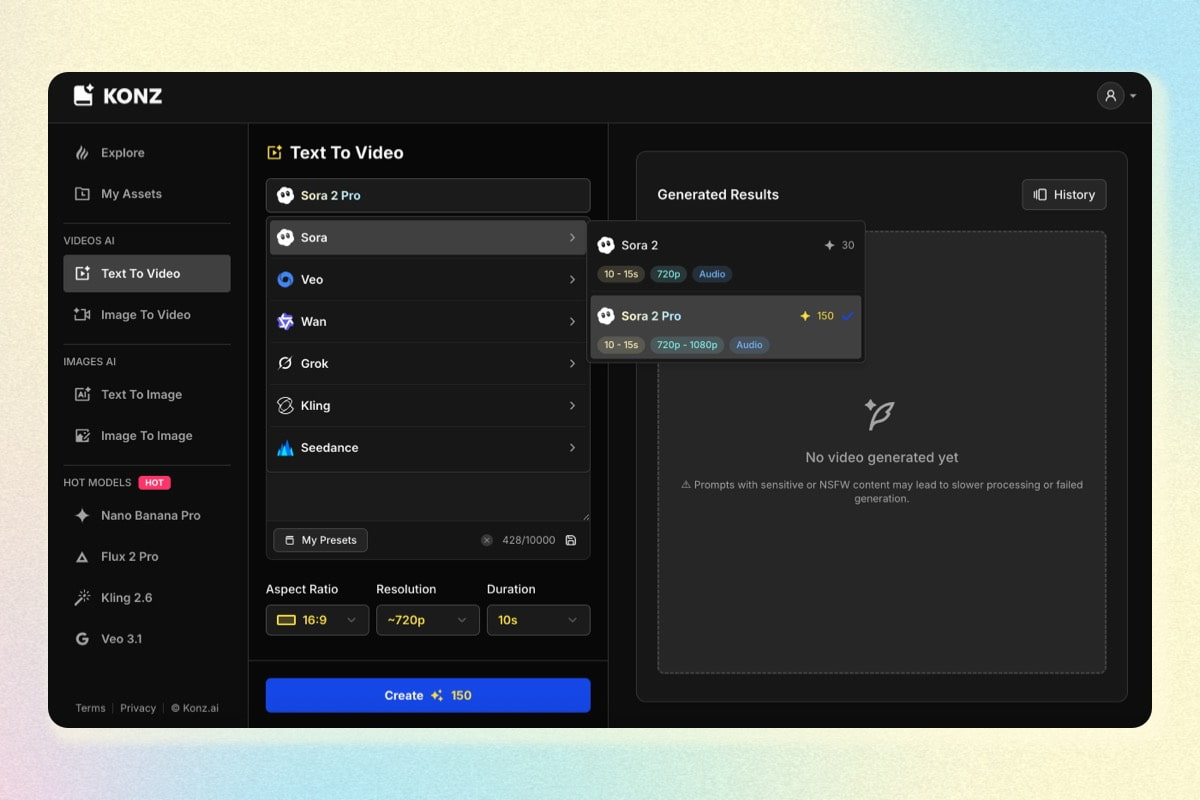
Task: Click the 720p - 1080p tag on Sora 2 Pro
Action: (x=687, y=345)
